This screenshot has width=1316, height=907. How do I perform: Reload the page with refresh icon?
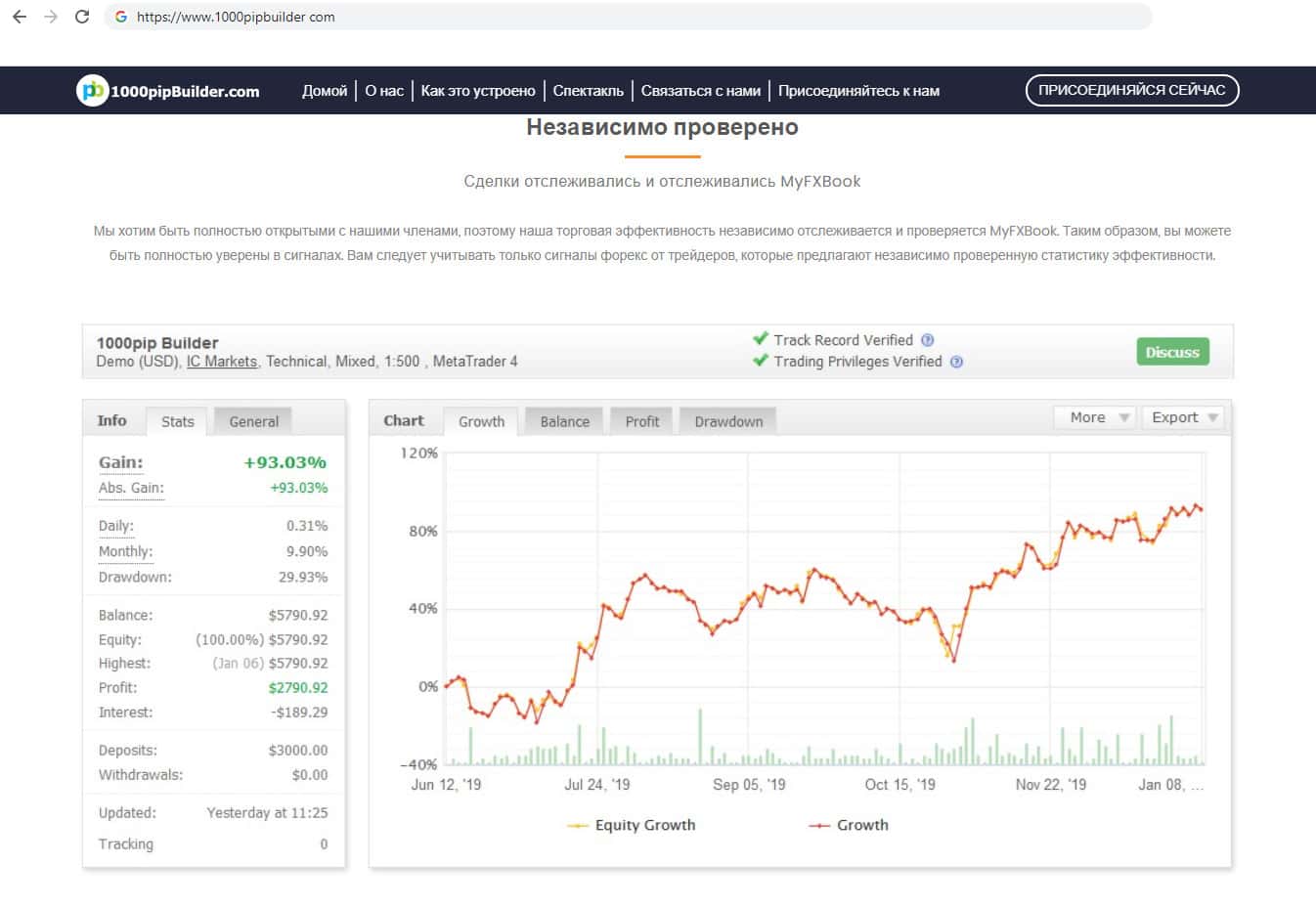(82, 17)
